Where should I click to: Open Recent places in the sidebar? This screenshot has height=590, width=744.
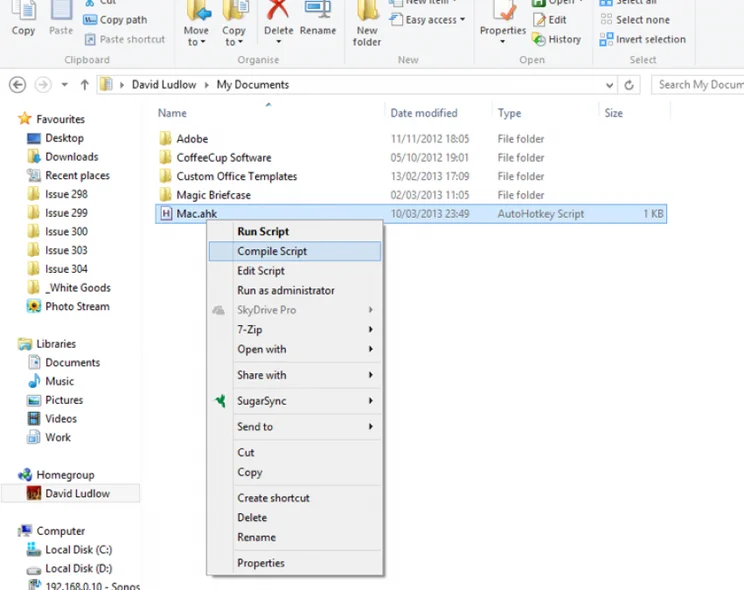point(68,176)
